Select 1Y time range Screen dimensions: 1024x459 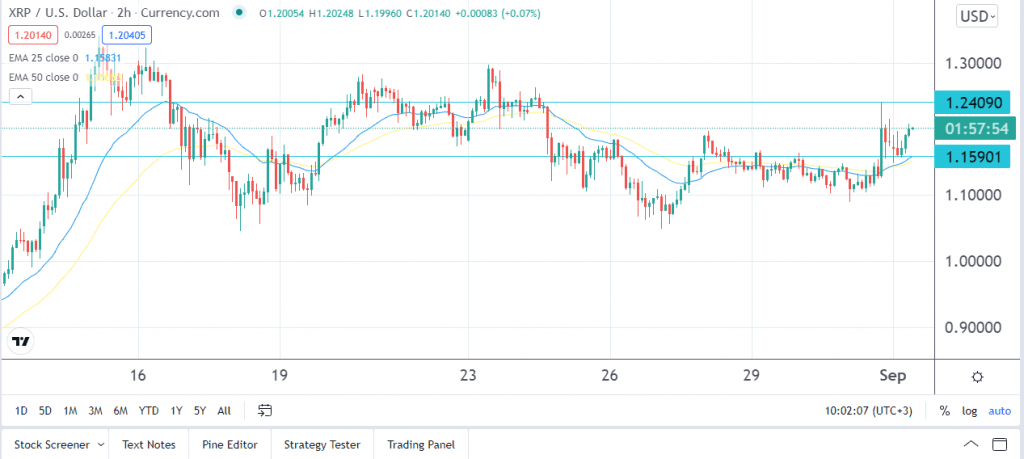click(x=176, y=411)
